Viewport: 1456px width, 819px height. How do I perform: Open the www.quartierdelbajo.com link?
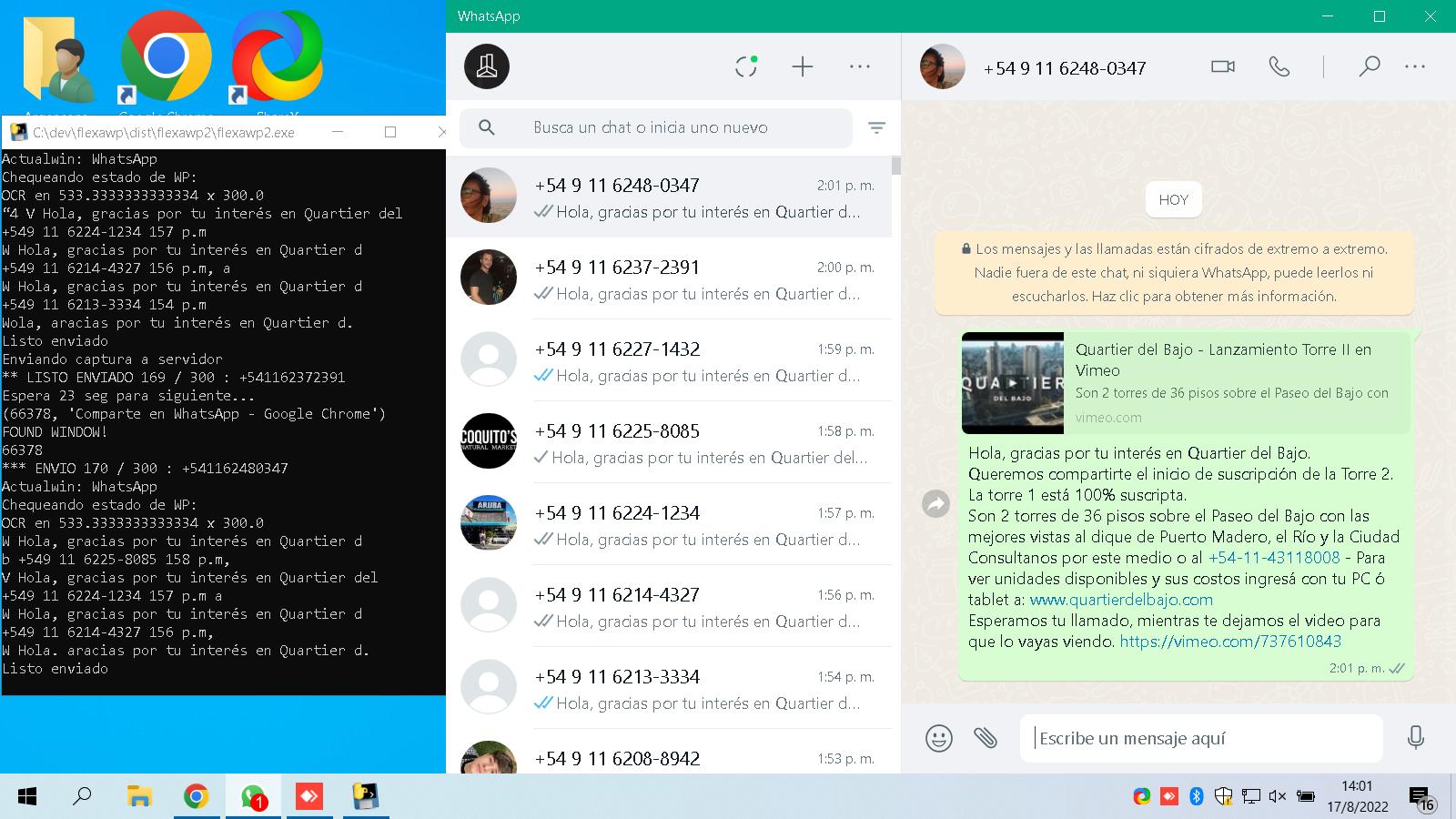click(x=1121, y=600)
